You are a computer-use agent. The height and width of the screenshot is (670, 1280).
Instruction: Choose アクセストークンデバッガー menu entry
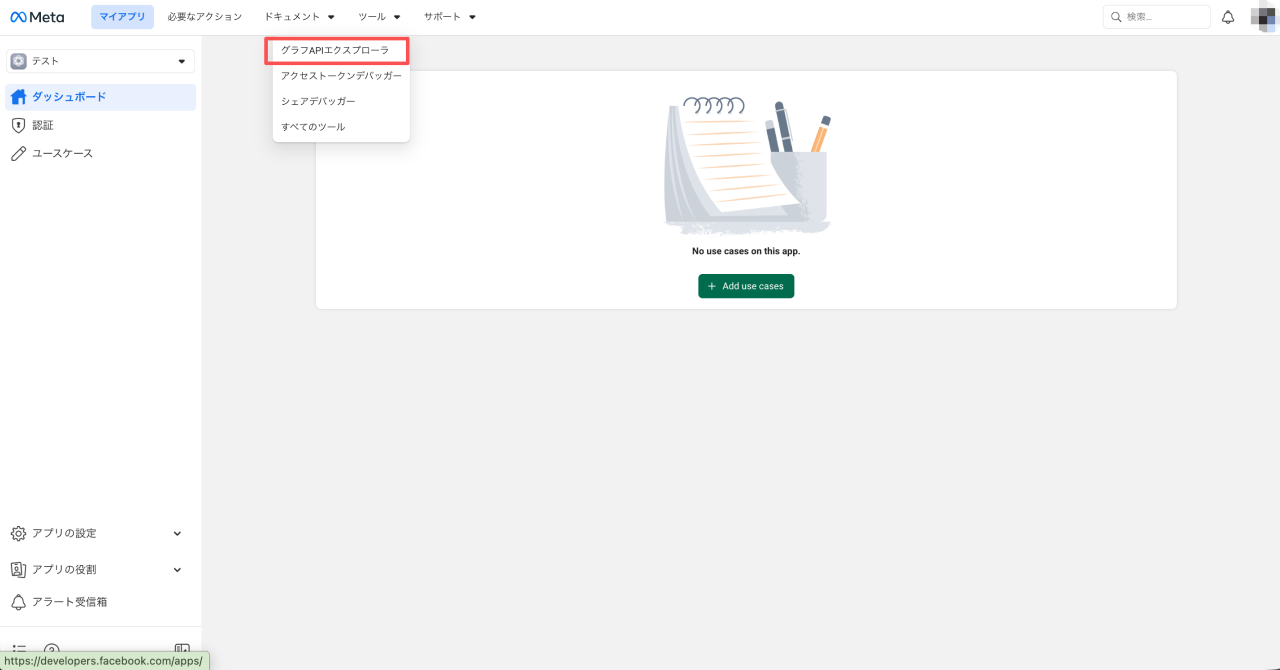341,76
